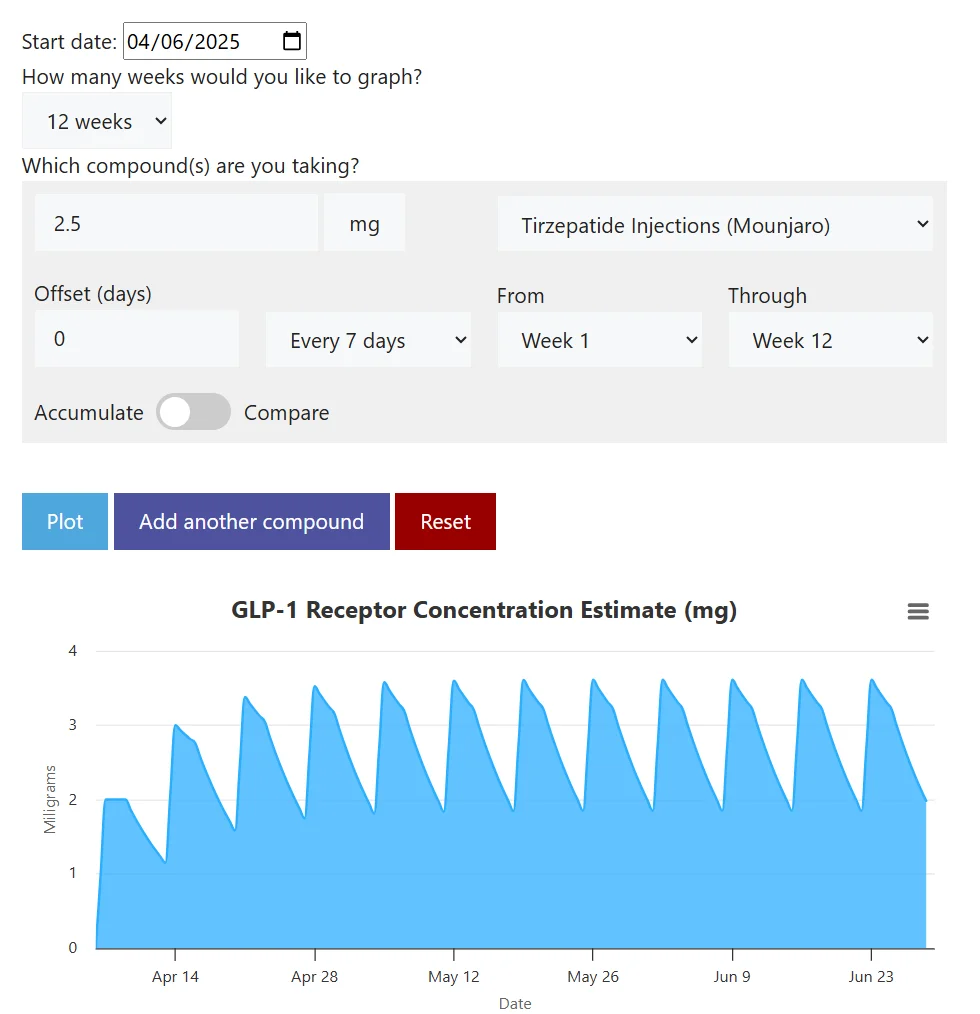Click the May 26 axis tick label

tap(593, 976)
